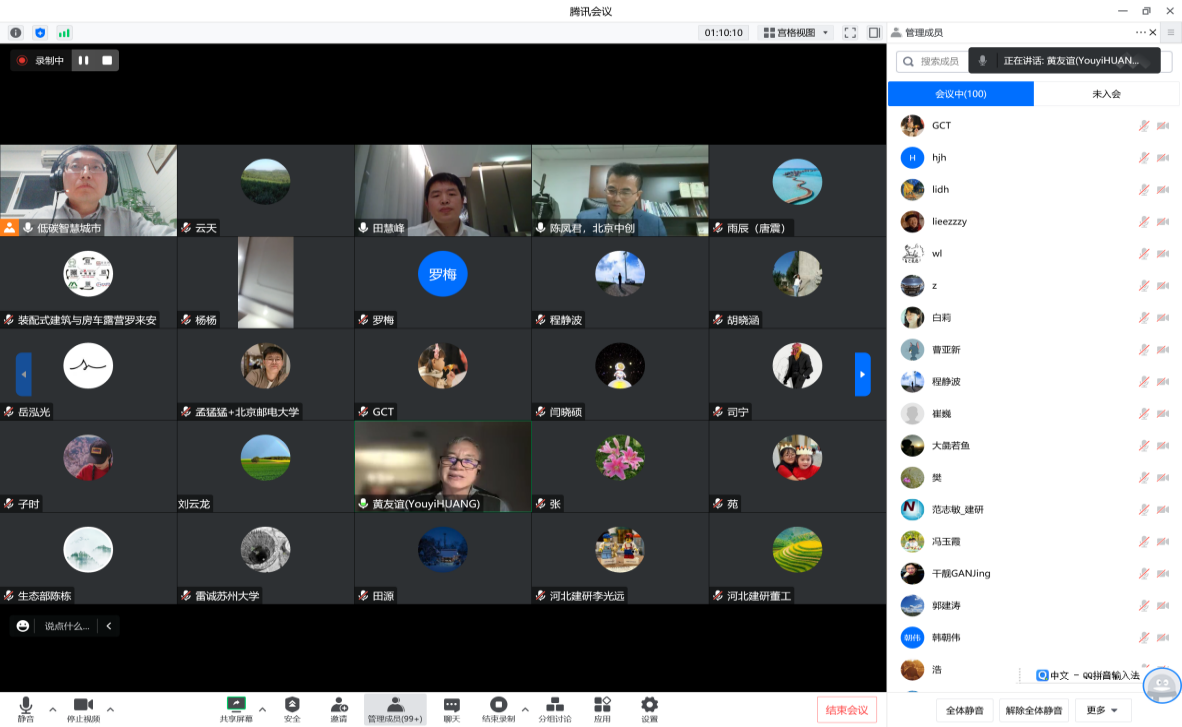Switch to the 未入会 tab
Viewport: 1182px width, 727px height.
point(1106,94)
